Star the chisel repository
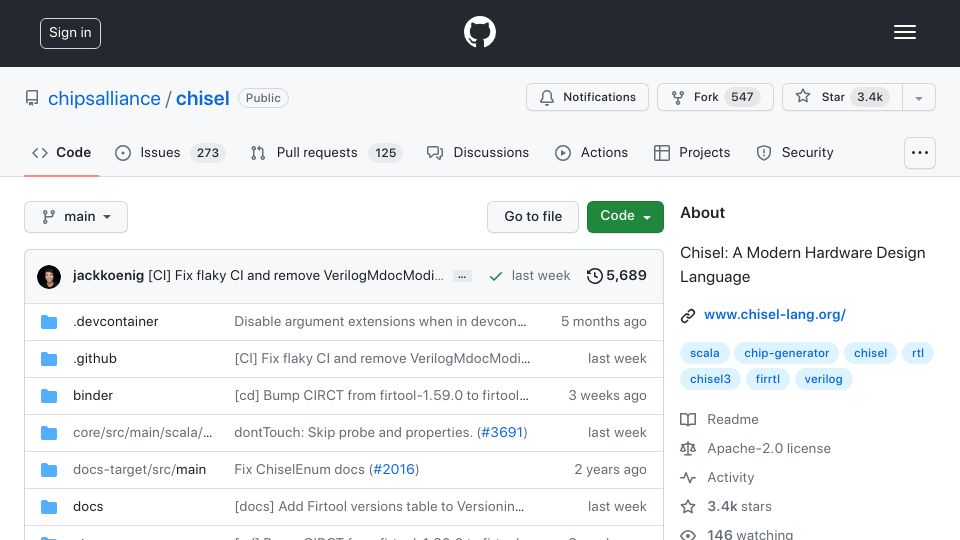 click(842, 97)
